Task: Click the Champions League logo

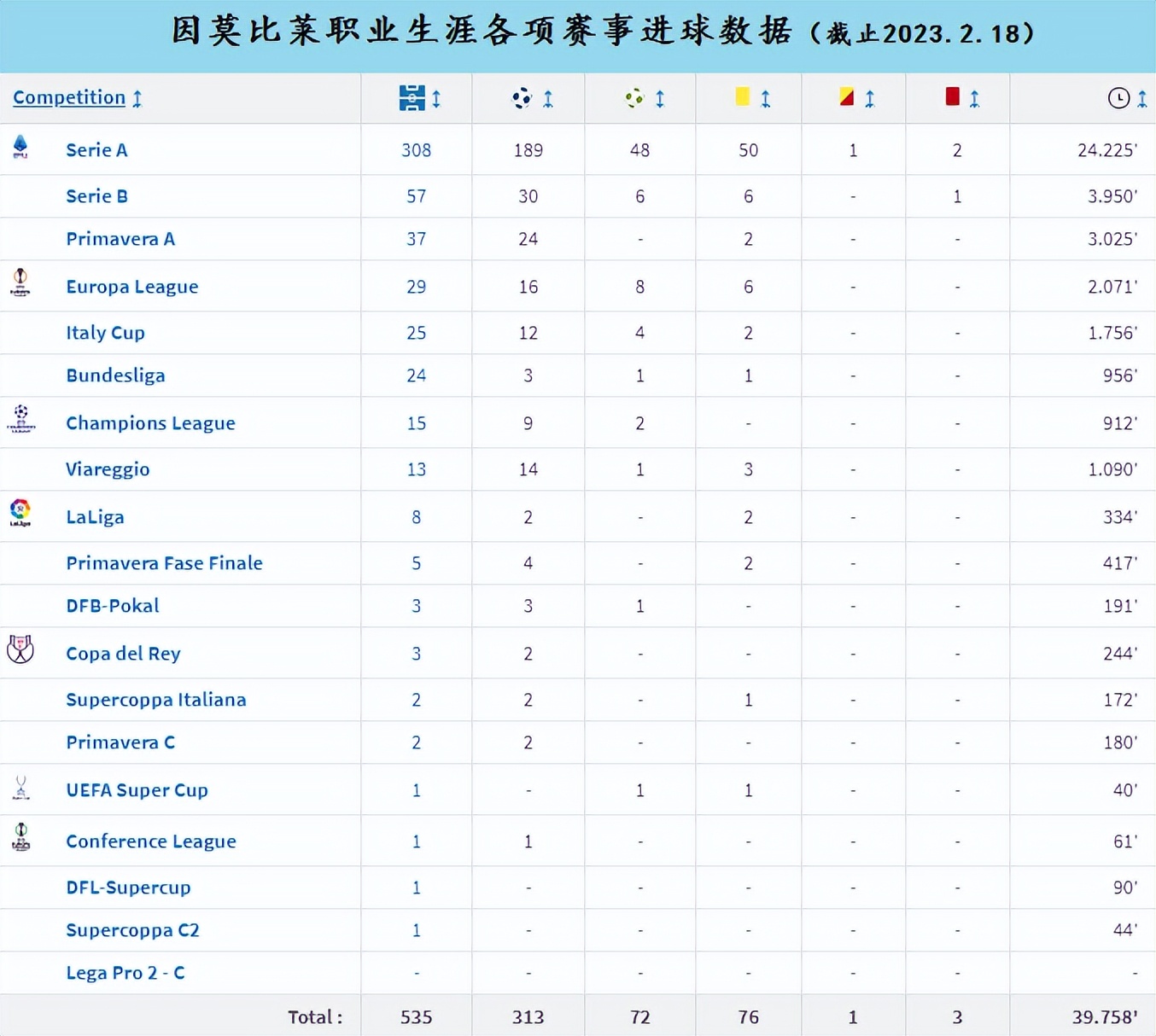Action: (x=20, y=419)
